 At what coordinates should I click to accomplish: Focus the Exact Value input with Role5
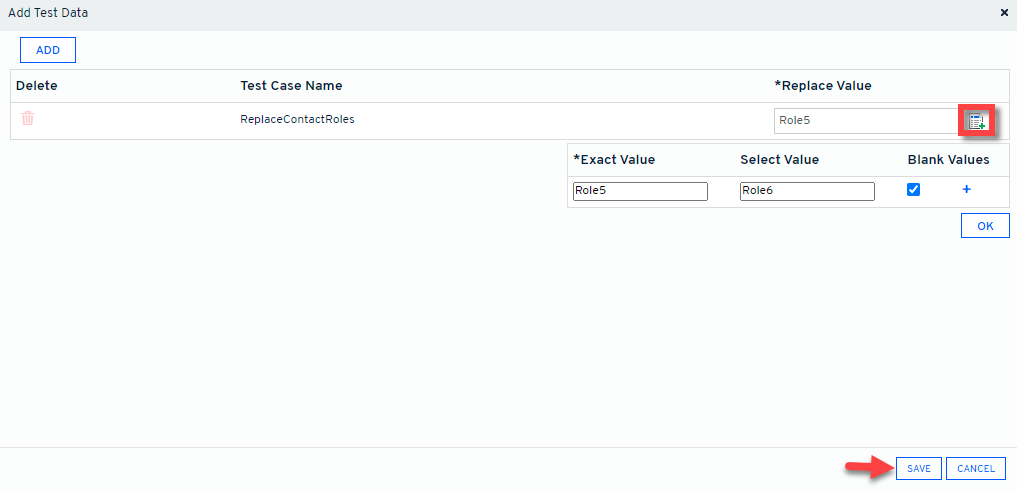tap(640, 191)
